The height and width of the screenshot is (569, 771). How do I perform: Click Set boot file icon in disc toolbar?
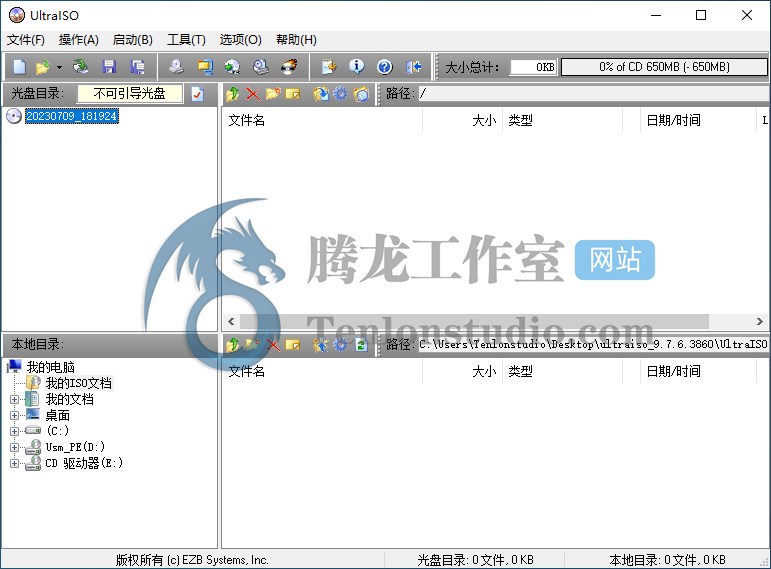click(361, 93)
